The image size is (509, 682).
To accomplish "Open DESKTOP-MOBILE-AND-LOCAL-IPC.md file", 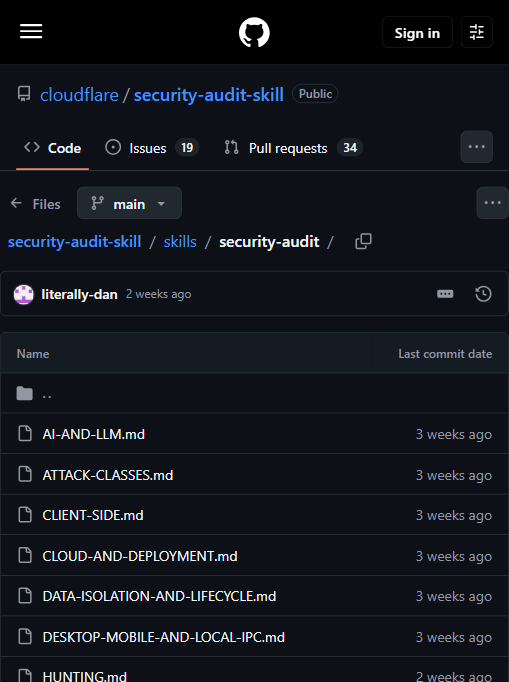I will [x=164, y=637].
